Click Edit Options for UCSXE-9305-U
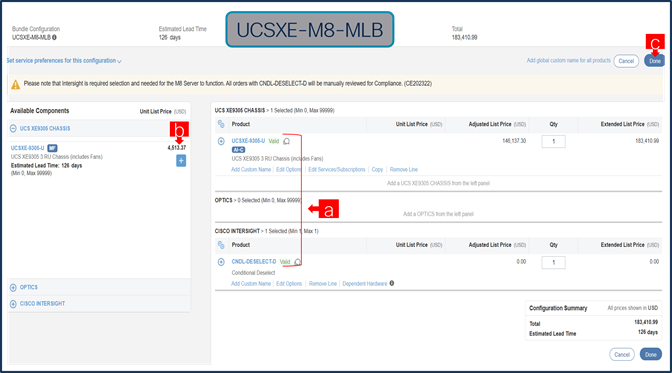The width and height of the screenshot is (672, 373). pyautogui.click(x=289, y=169)
